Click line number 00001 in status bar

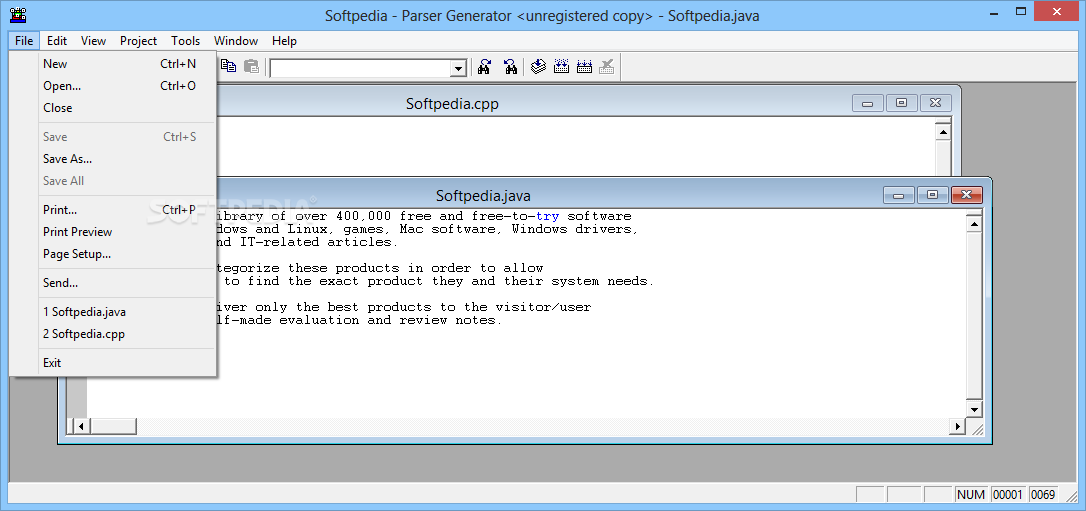pos(1008,494)
